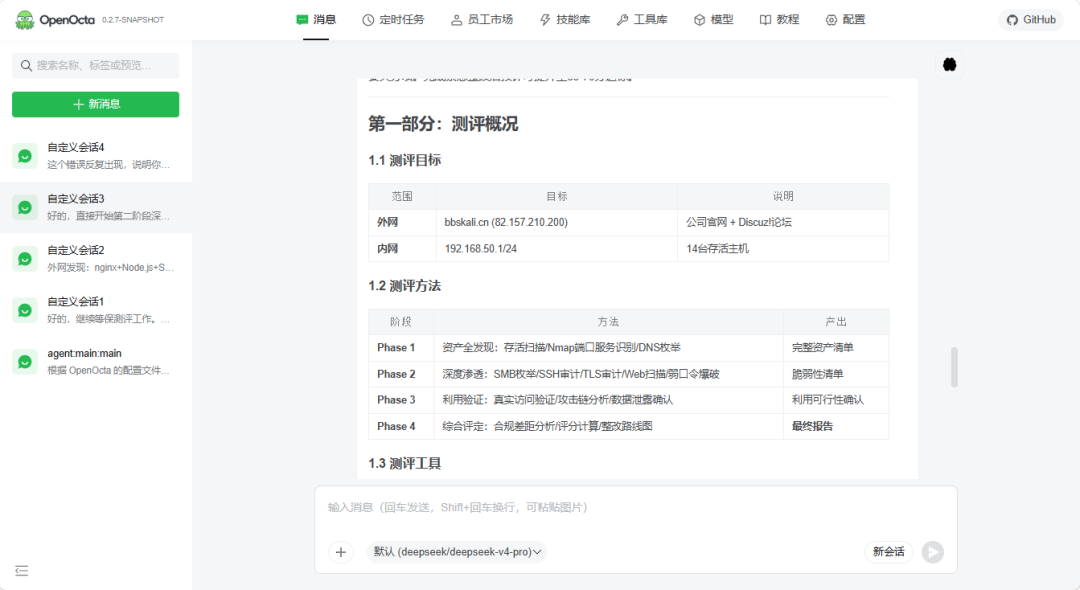Click the version label 0.2.7-SNAPSHOT
Image resolution: width=1080 pixels, height=590 pixels.
[133, 20]
